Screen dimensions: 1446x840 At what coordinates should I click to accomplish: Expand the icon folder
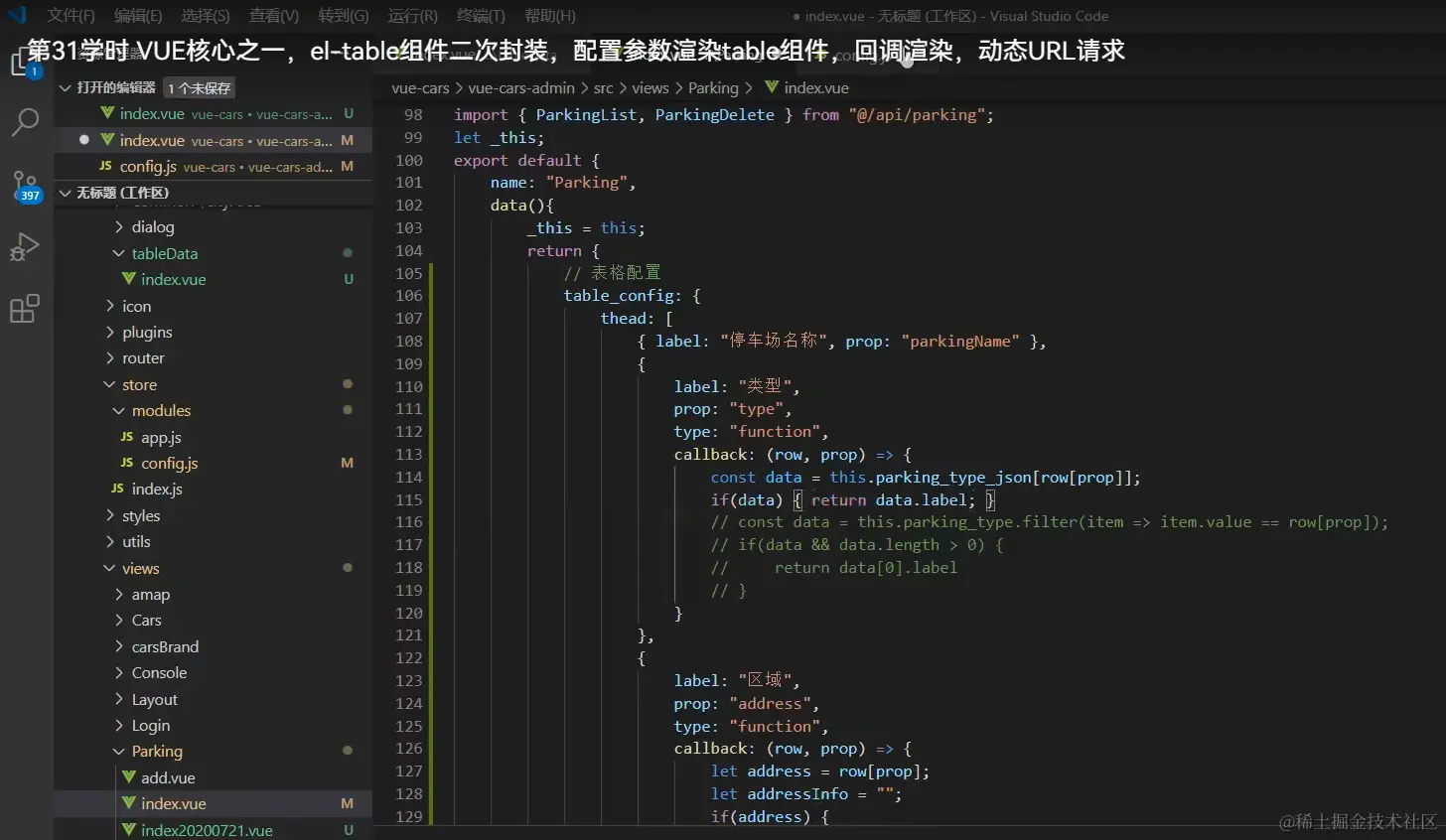[110, 306]
